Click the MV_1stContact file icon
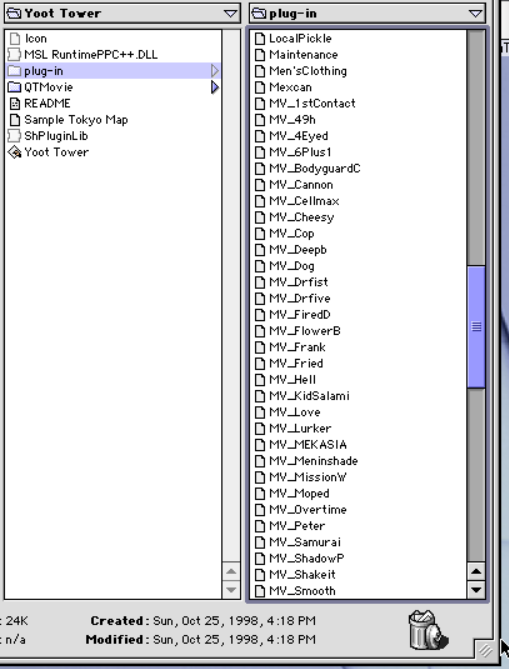This screenshot has height=669, width=509. [260, 103]
